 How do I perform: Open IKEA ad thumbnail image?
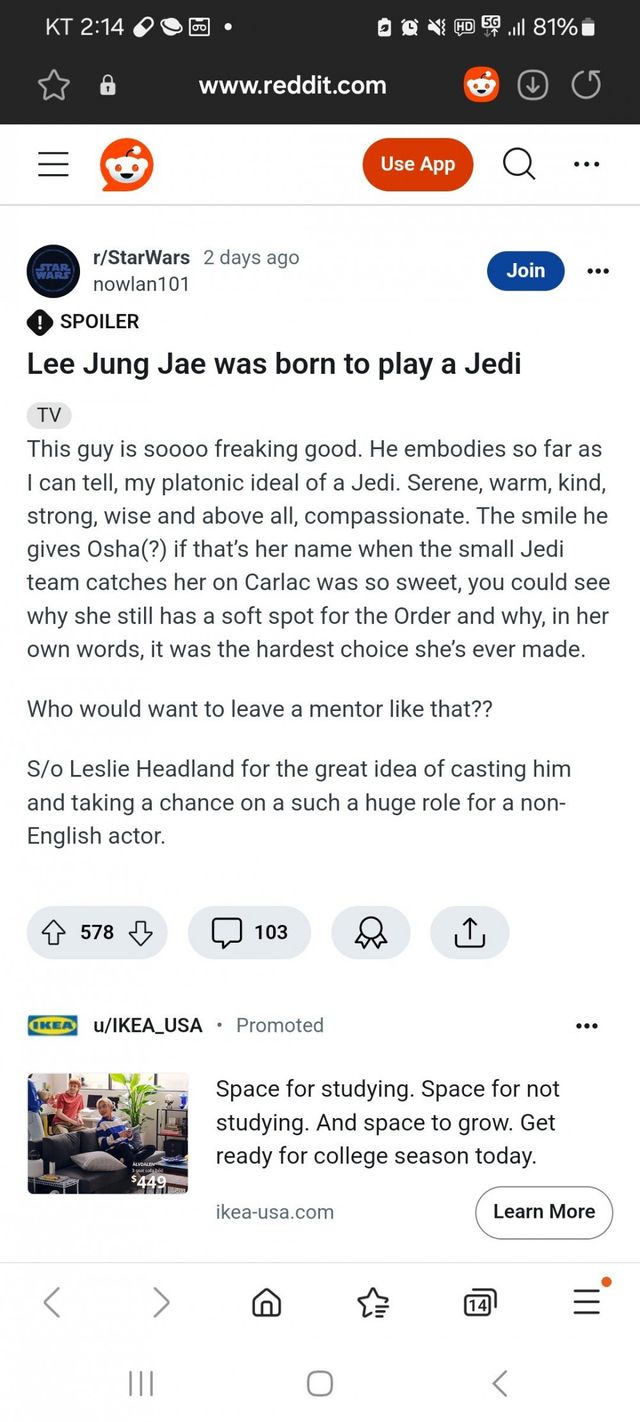pyautogui.click(x=108, y=1133)
